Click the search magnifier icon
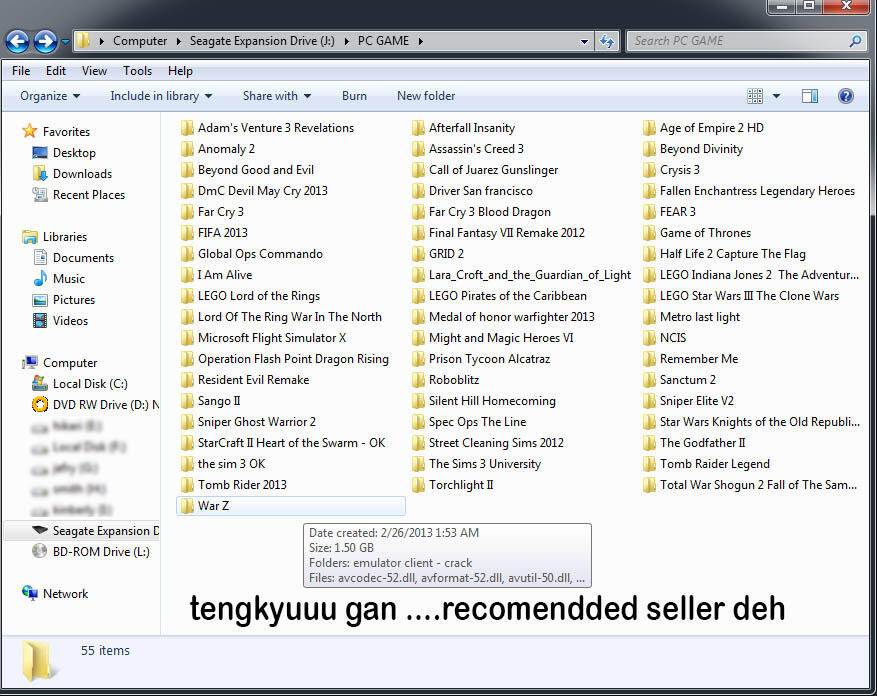The width and height of the screenshot is (877, 696). pyautogui.click(x=855, y=41)
